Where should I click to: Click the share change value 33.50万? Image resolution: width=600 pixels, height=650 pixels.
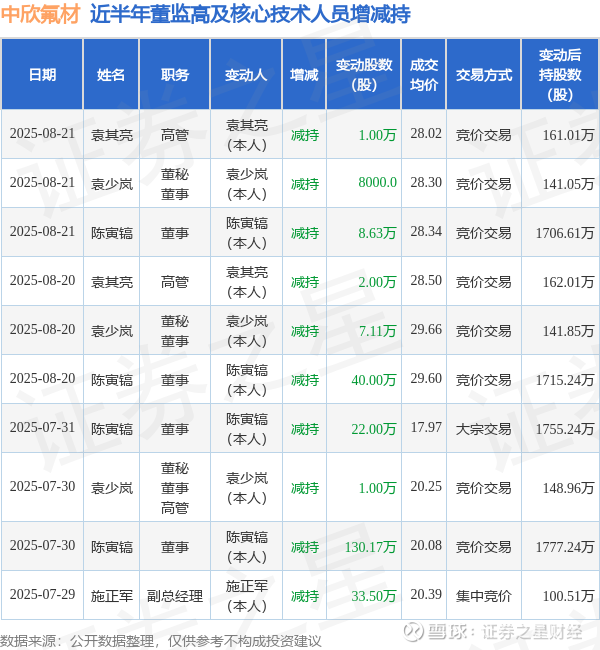tap(374, 596)
